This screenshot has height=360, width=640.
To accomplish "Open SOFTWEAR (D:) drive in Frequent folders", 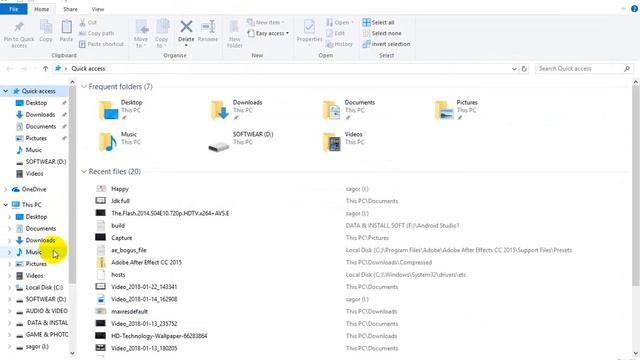I will (x=241, y=142).
